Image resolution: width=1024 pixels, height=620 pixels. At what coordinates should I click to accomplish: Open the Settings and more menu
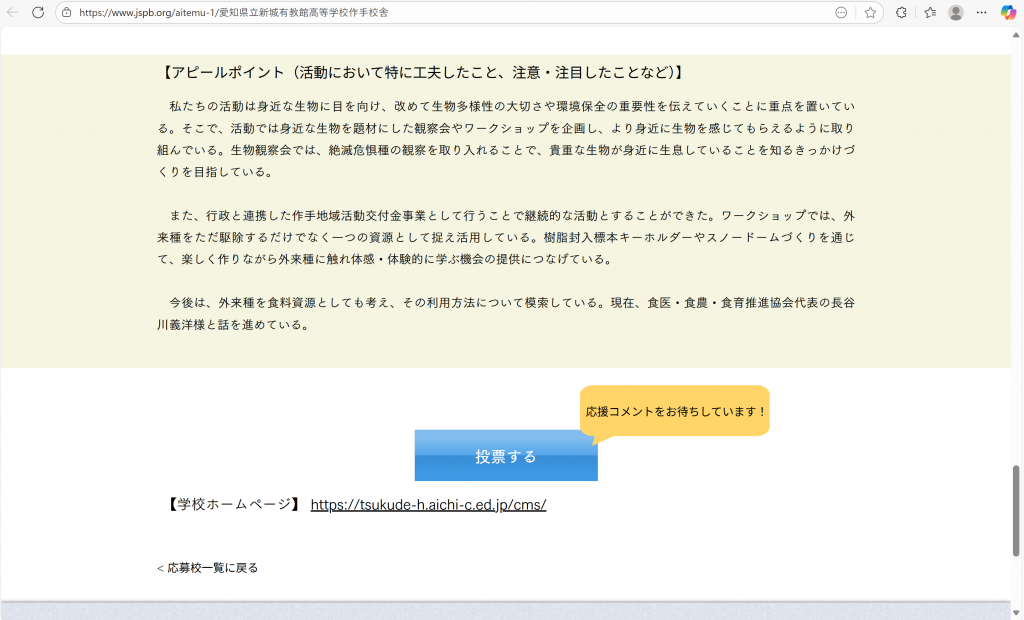[x=982, y=13]
